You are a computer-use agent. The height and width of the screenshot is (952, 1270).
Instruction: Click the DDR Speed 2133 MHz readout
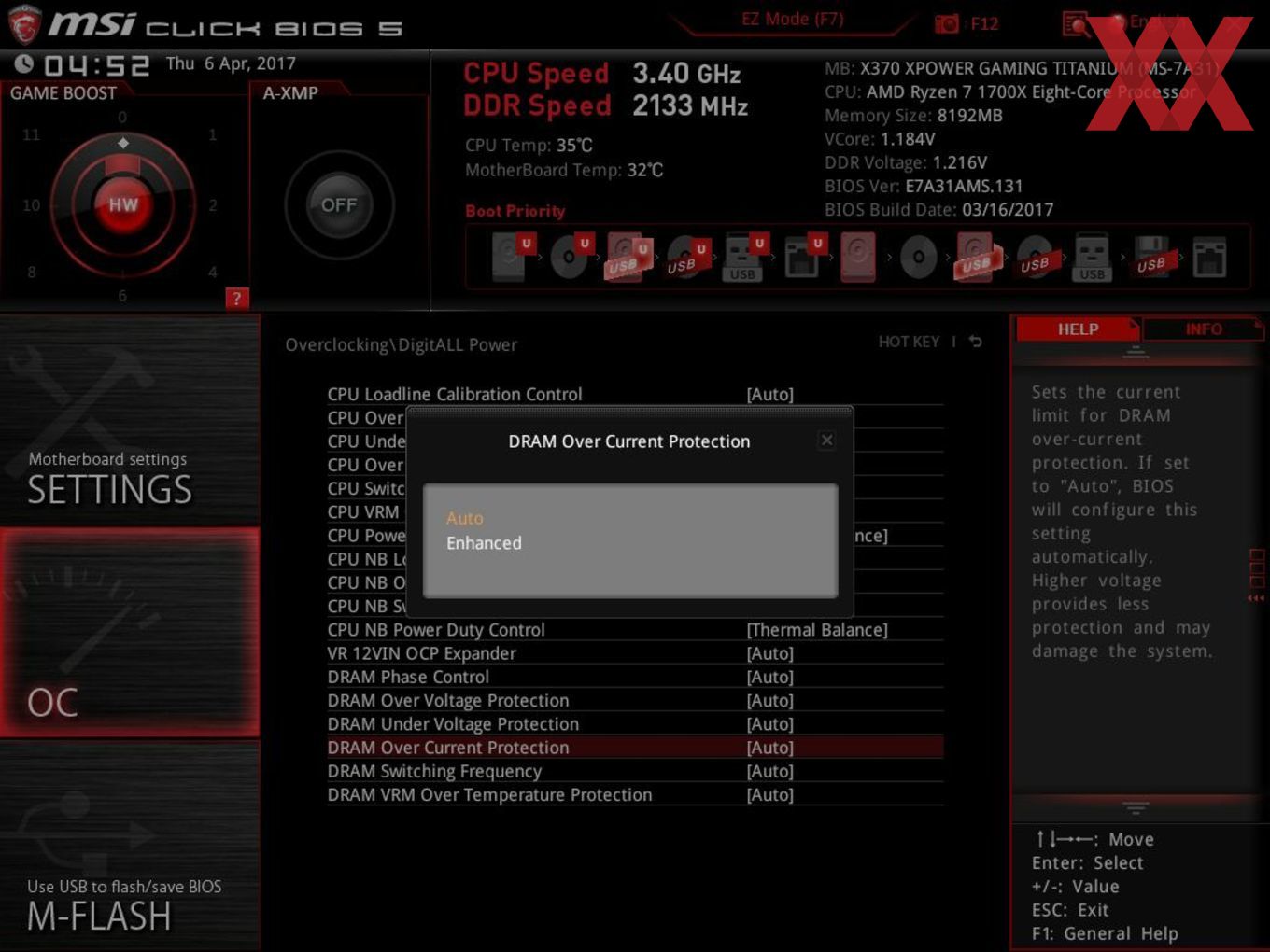(x=606, y=106)
